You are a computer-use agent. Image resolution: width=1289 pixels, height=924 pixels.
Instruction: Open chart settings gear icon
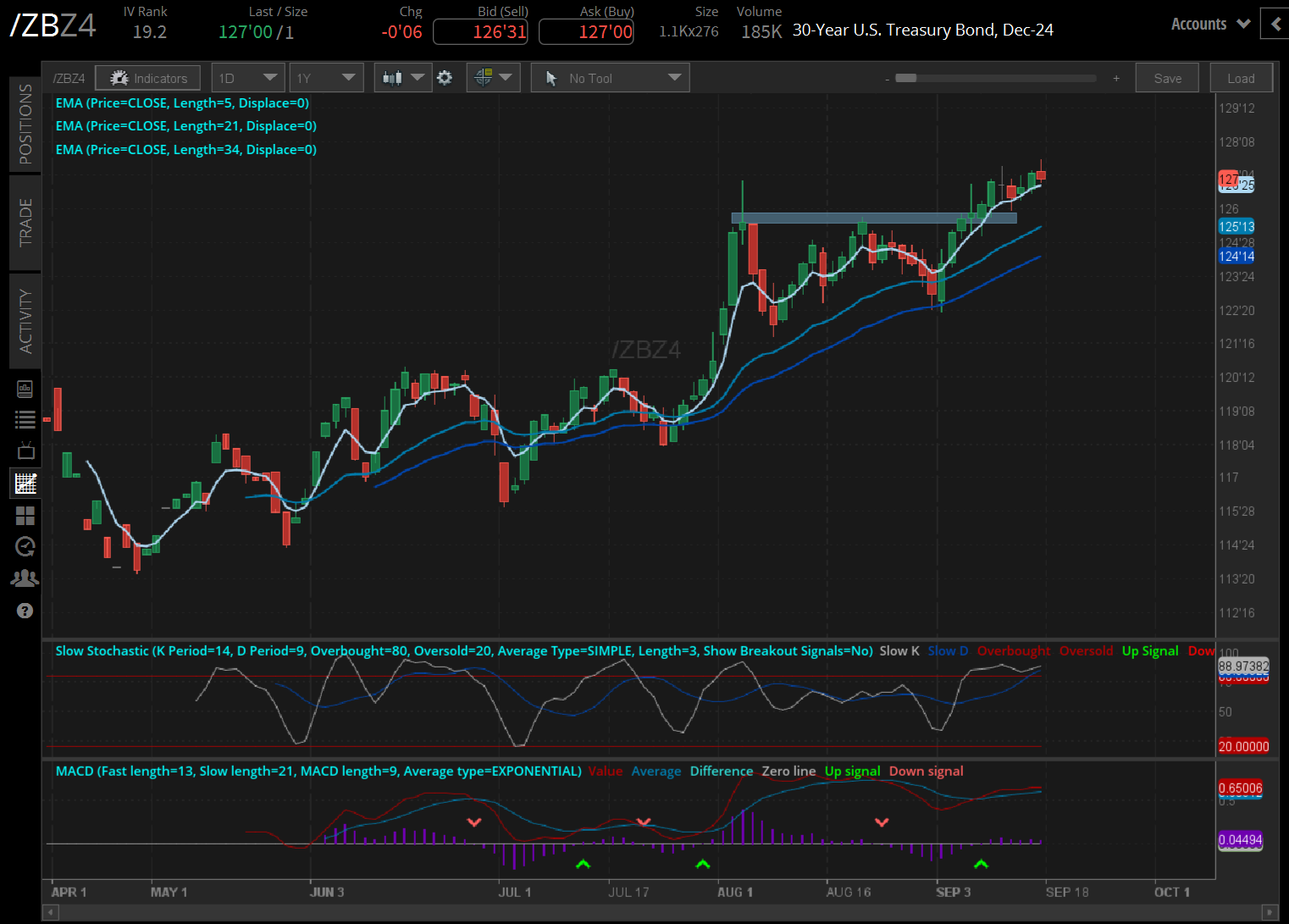click(x=445, y=78)
